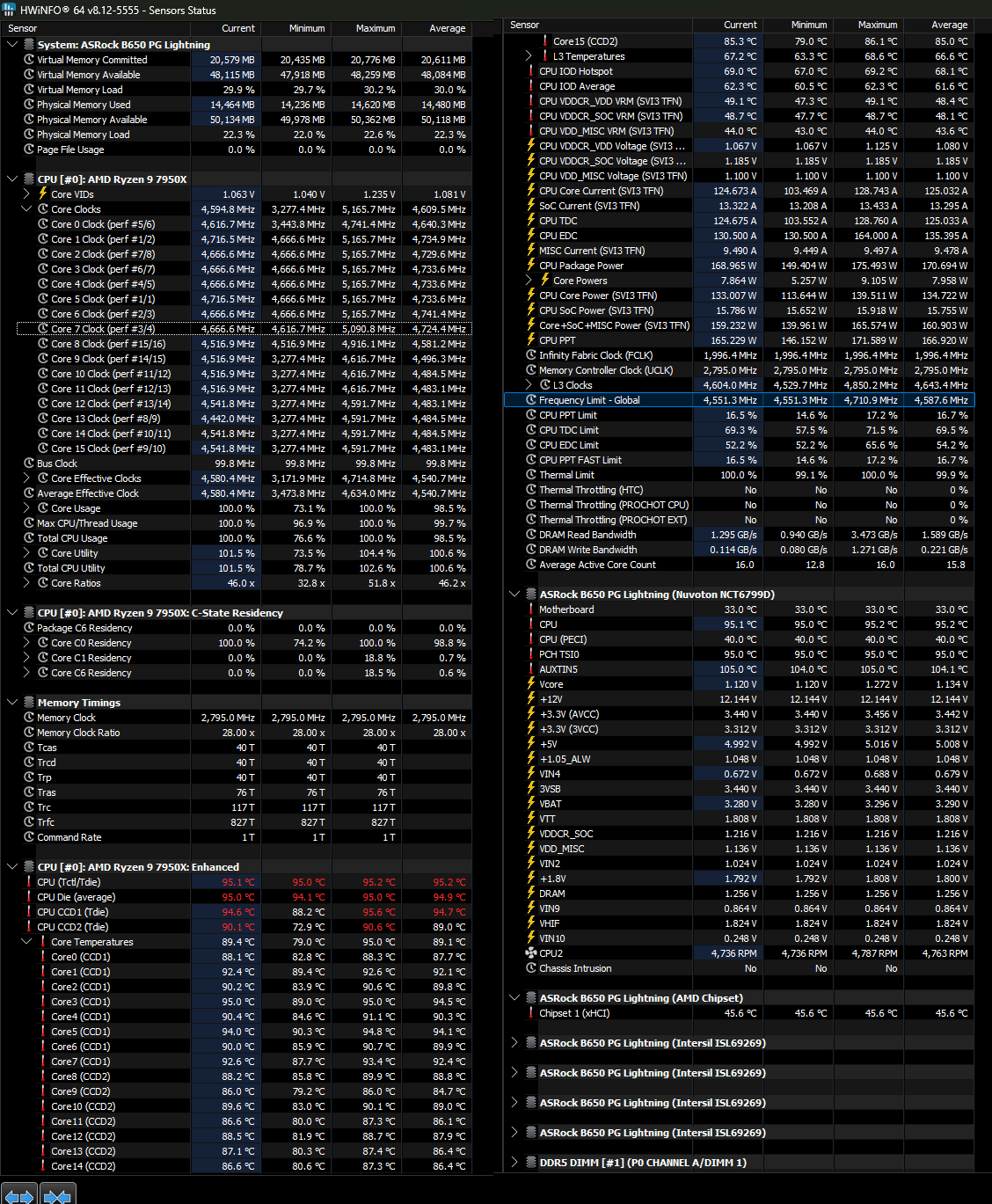Screen dimensions: 992x1204
Task: Click the chip icon beside DDR5 DIMM [#1]
Action: click(531, 1163)
